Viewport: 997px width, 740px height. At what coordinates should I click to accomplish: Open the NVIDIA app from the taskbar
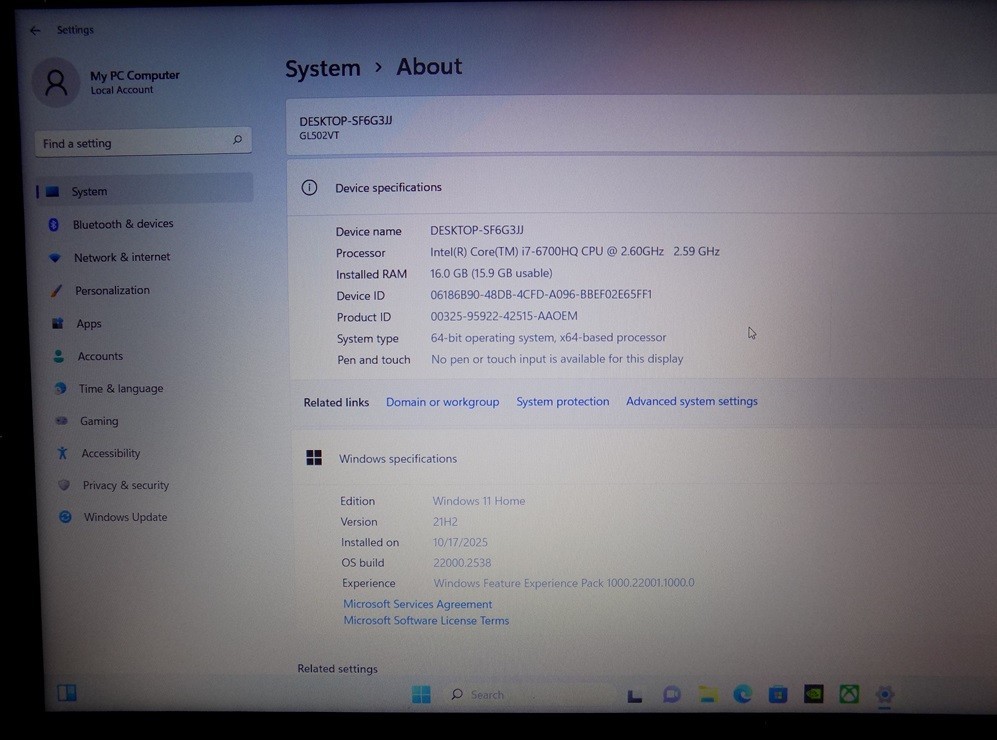[x=814, y=694]
